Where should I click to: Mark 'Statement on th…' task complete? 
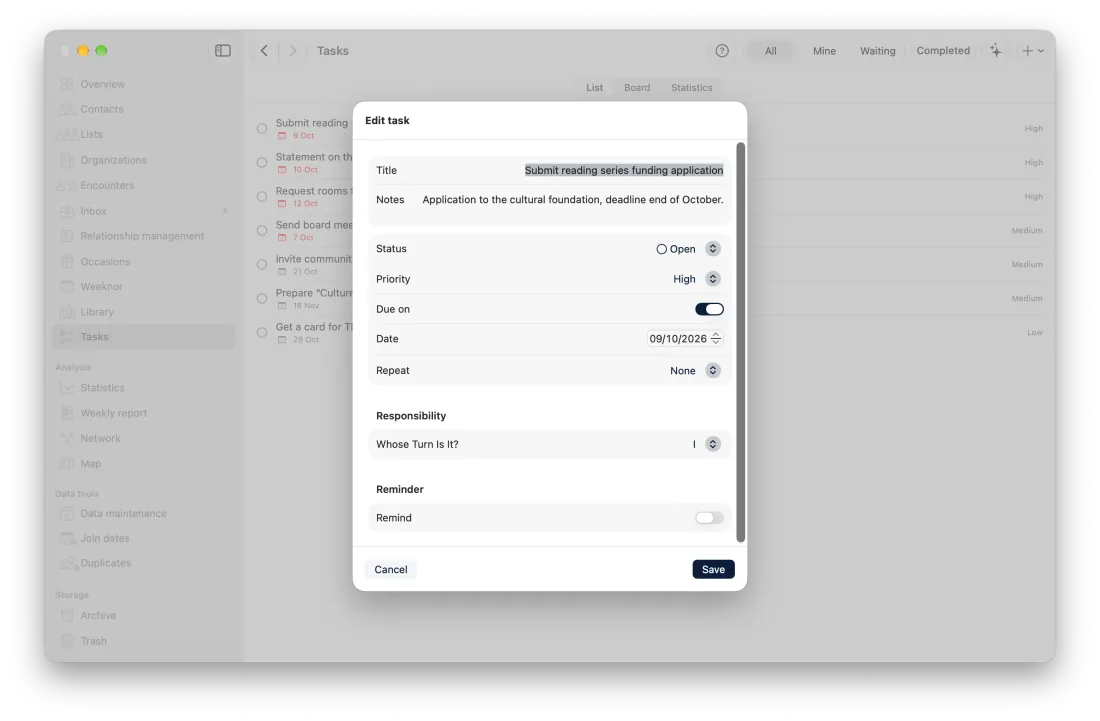(x=262, y=163)
